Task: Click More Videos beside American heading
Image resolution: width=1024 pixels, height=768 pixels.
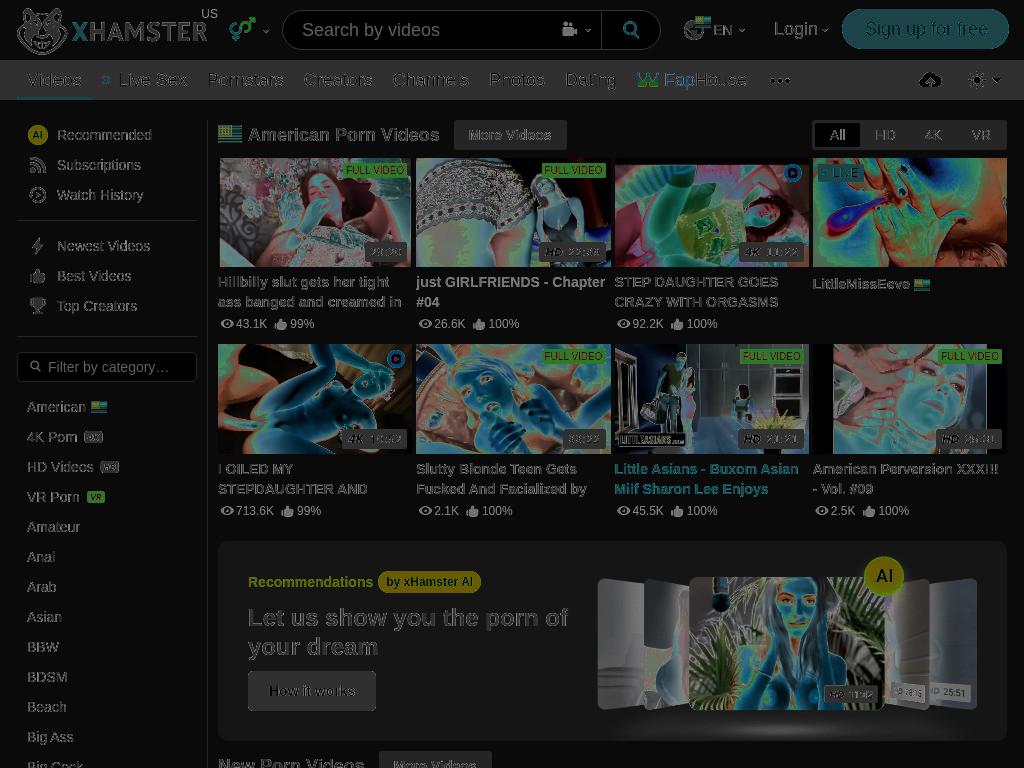Action: [x=509, y=135]
